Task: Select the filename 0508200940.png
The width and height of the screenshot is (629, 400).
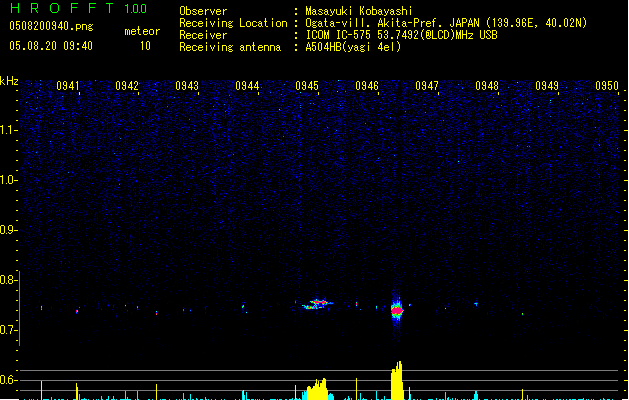Action: coord(51,26)
